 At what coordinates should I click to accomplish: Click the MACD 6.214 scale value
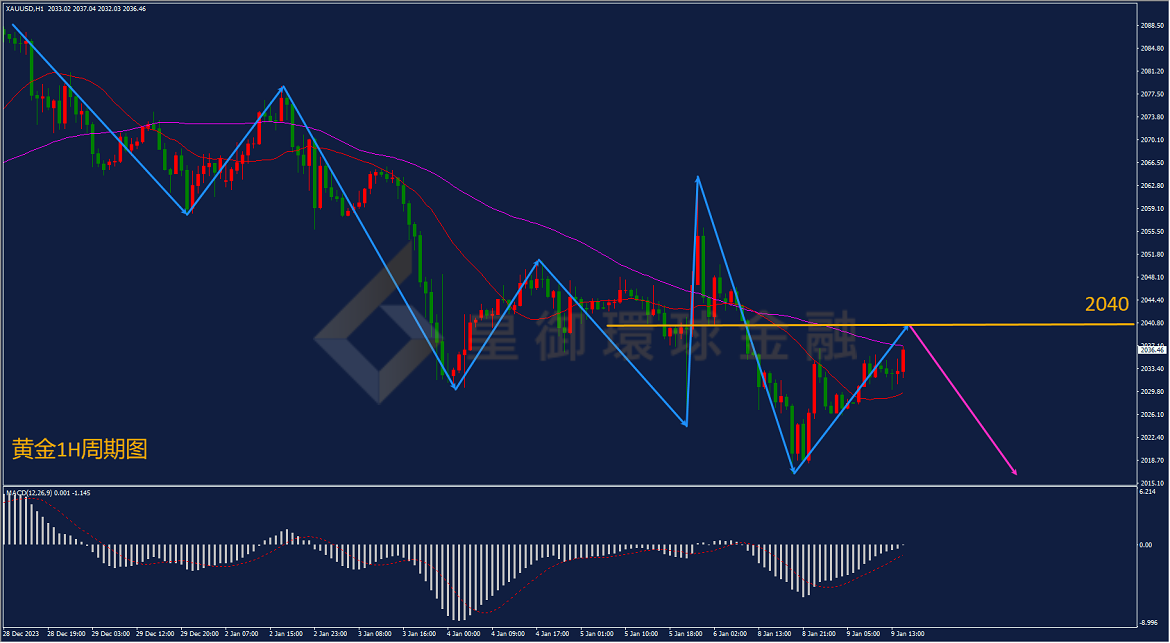[x=1148, y=492]
